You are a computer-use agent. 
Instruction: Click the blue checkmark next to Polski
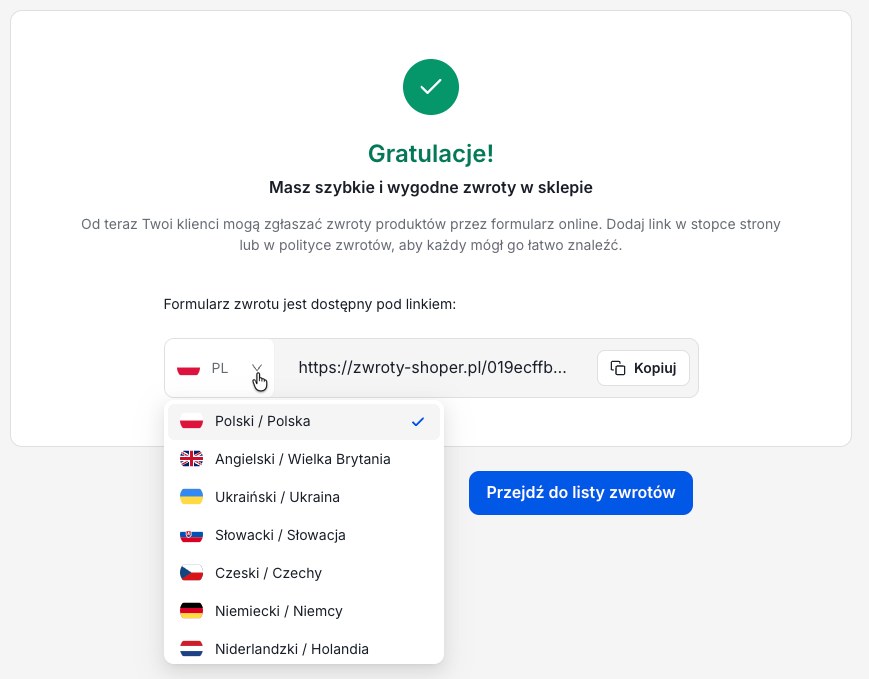(418, 422)
